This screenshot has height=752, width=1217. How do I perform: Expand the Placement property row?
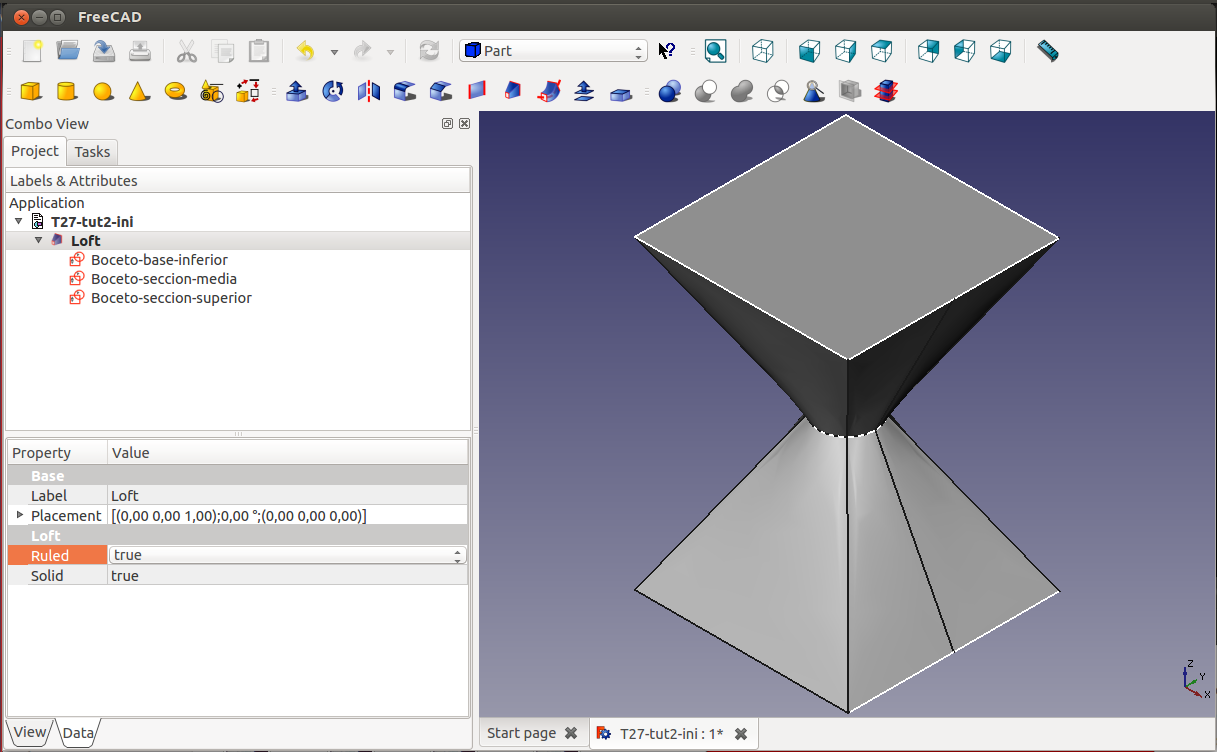(x=20, y=515)
